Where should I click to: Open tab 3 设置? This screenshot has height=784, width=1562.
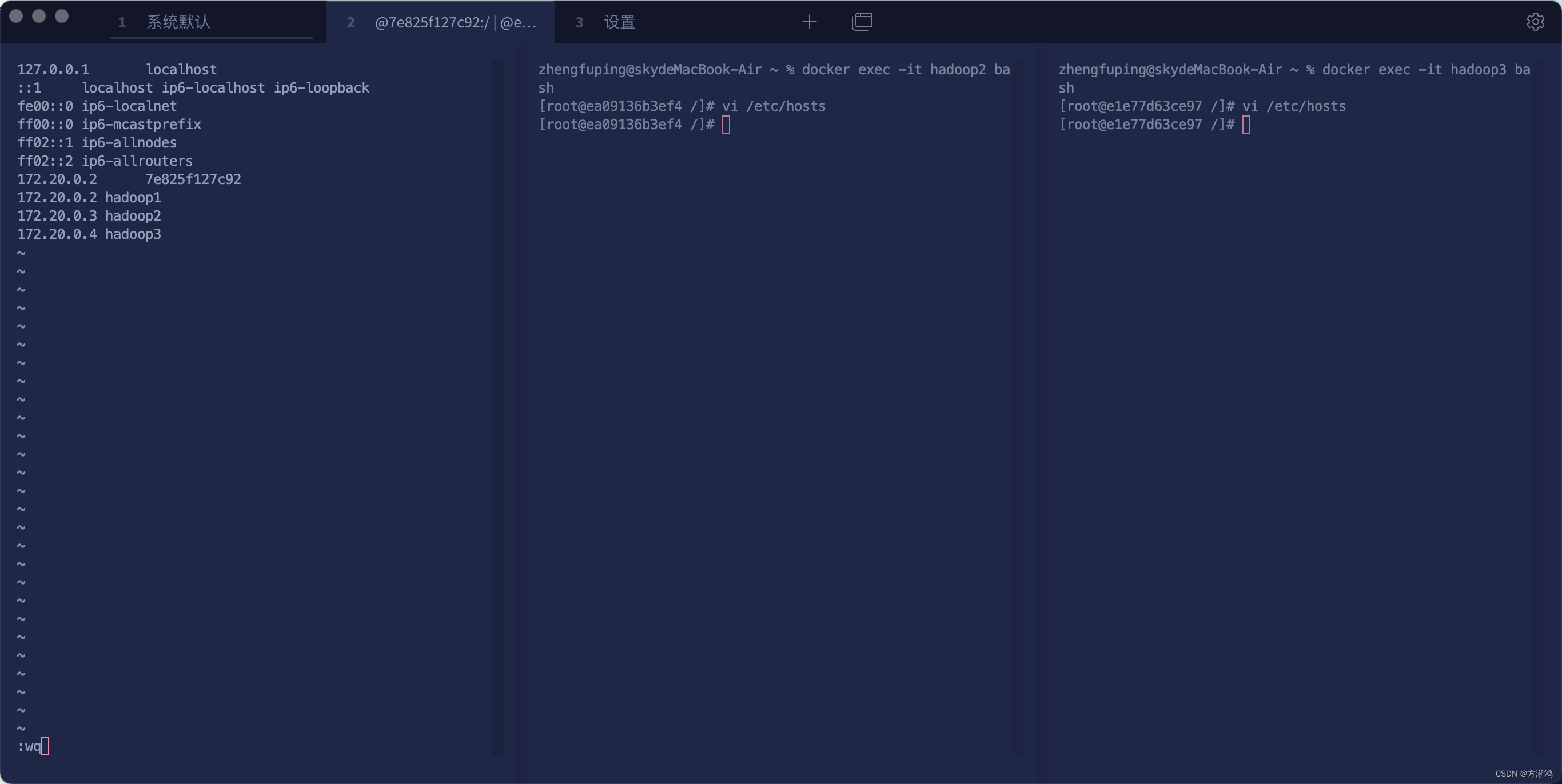point(619,22)
